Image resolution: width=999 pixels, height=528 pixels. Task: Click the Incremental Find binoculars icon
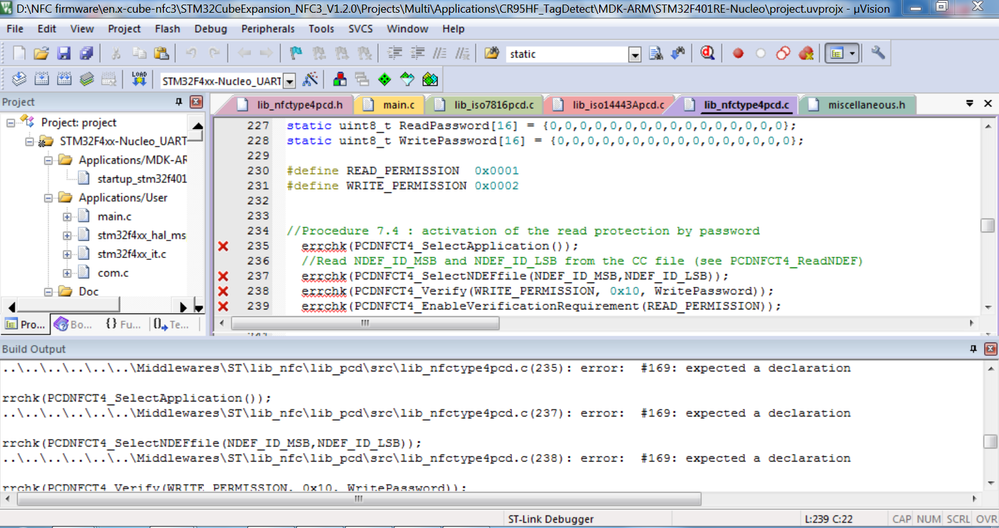click(x=678, y=54)
